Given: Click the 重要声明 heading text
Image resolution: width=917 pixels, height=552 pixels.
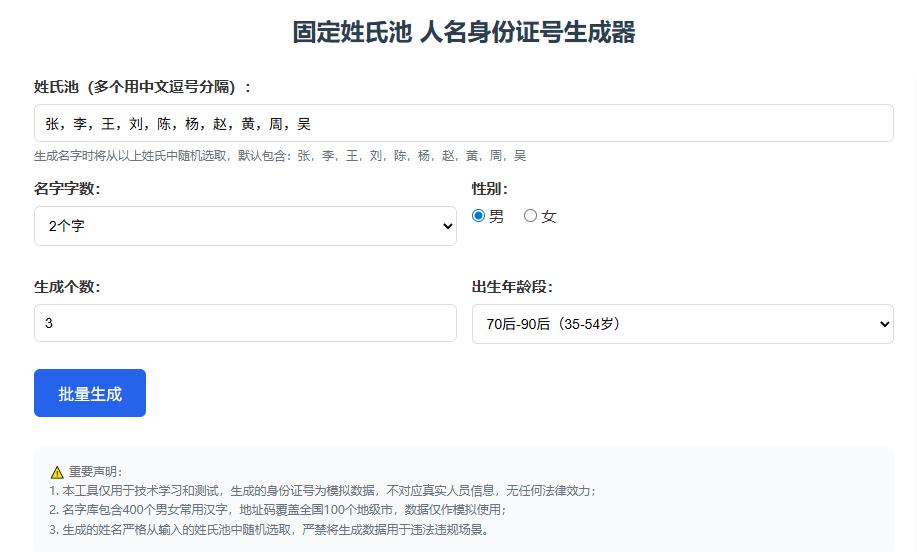Looking at the screenshot, I should point(95,472).
